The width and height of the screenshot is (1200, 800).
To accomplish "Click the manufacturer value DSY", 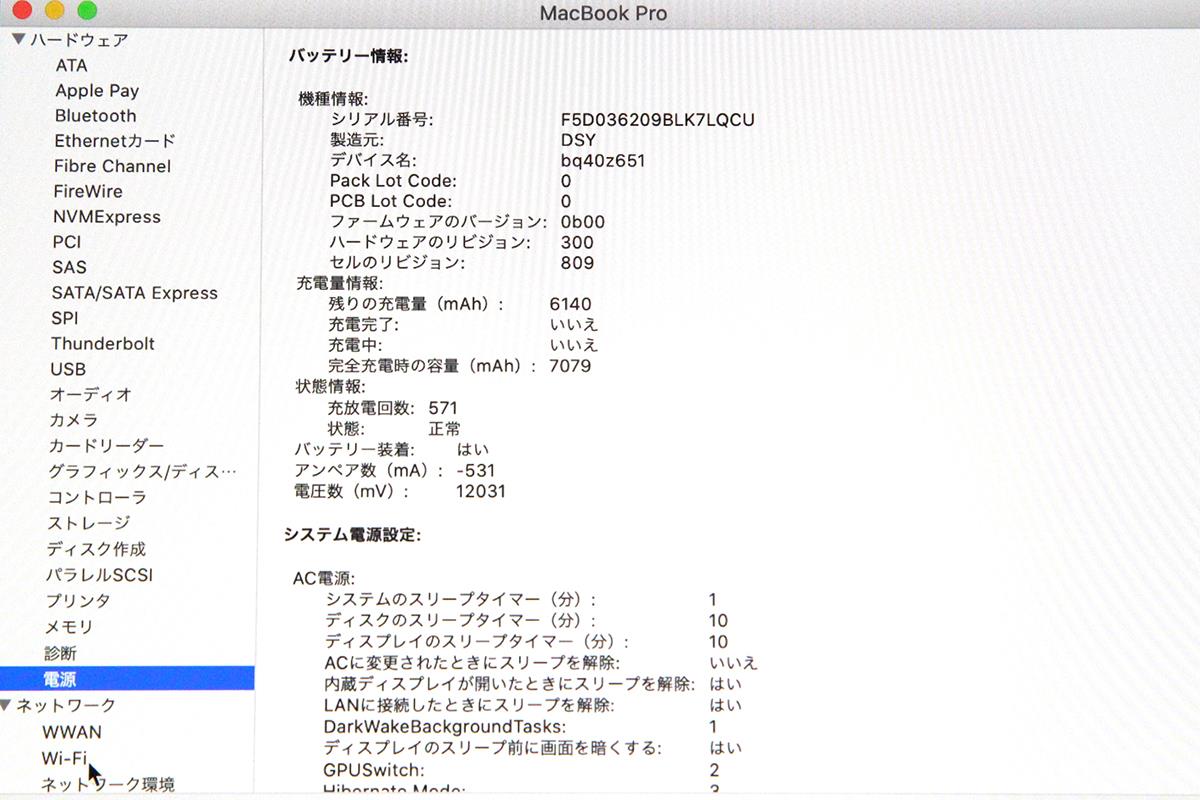I will [x=578, y=140].
